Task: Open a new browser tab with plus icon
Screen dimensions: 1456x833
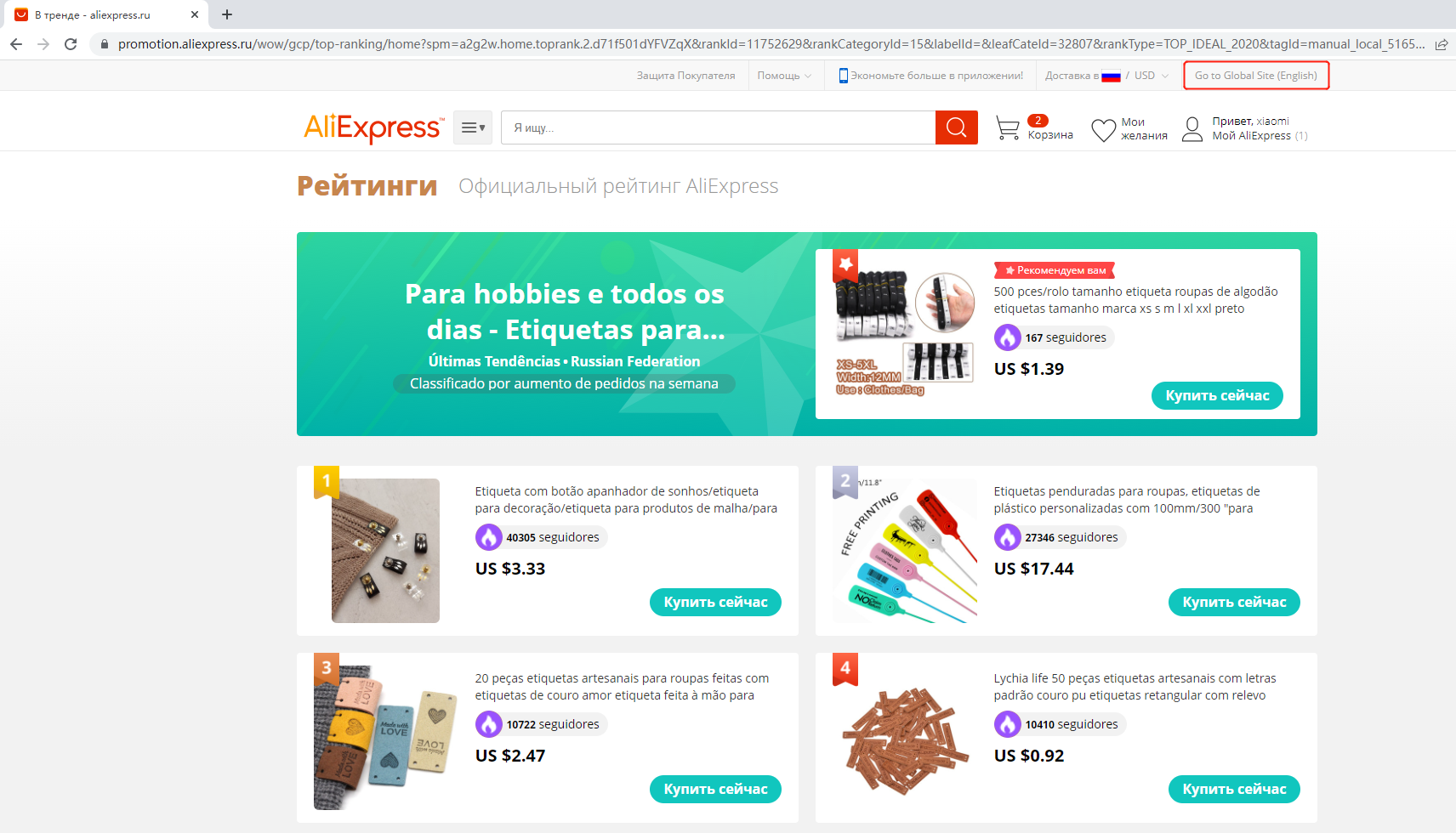Action: click(x=227, y=14)
